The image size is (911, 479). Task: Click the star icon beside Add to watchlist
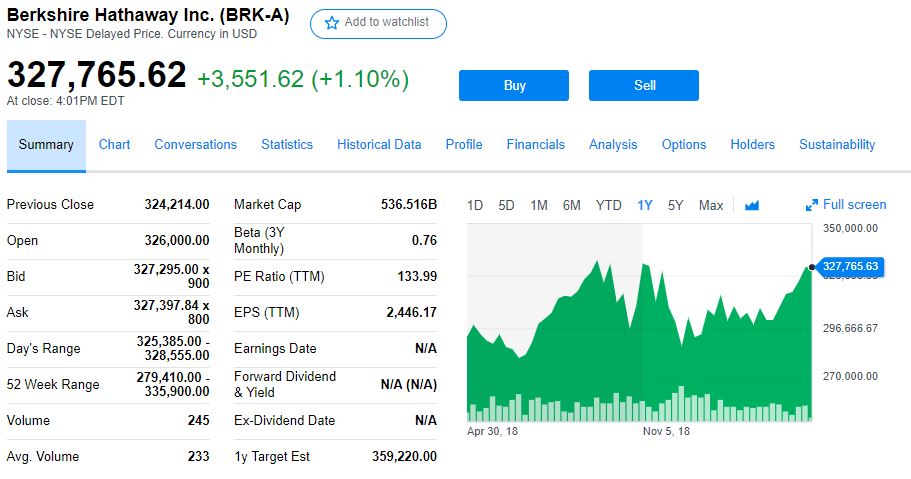pyautogui.click(x=332, y=23)
